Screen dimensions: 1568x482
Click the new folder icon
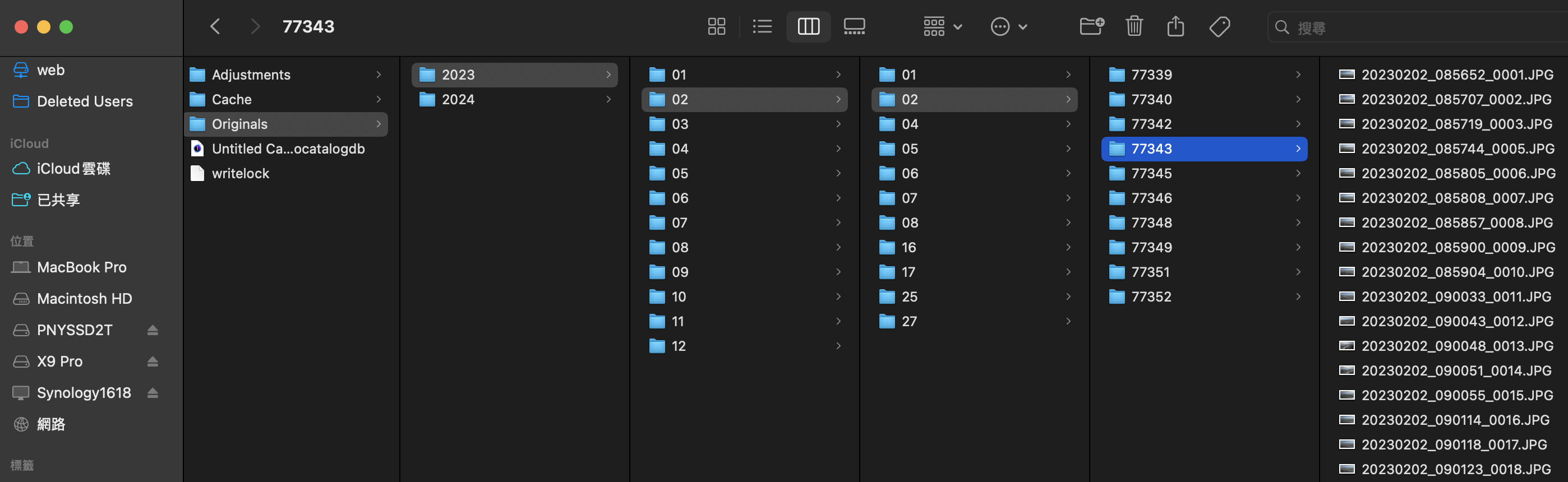[x=1091, y=27]
